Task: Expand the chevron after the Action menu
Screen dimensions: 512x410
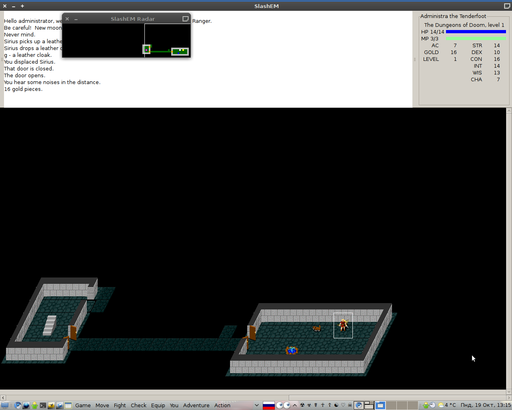Action: tap(257, 405)
